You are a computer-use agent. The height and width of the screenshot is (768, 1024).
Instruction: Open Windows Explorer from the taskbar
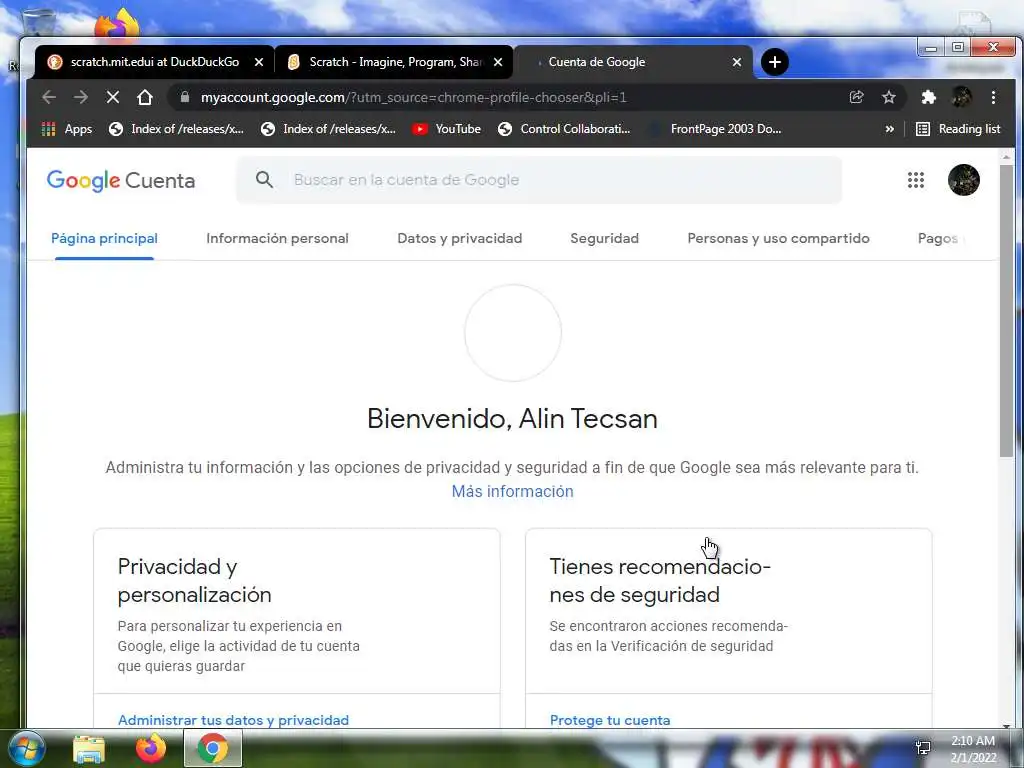[89, 749]
